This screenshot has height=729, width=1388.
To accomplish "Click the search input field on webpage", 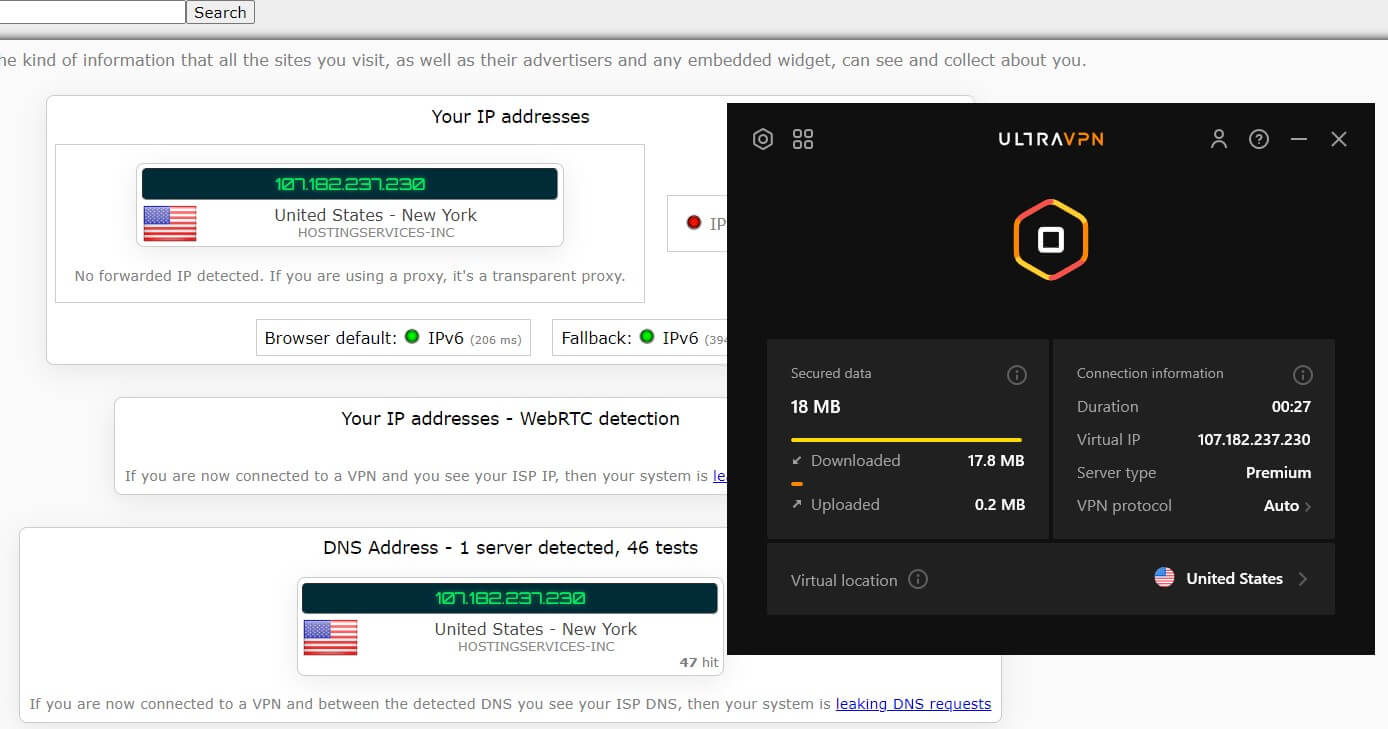I will tap(92, 12).
